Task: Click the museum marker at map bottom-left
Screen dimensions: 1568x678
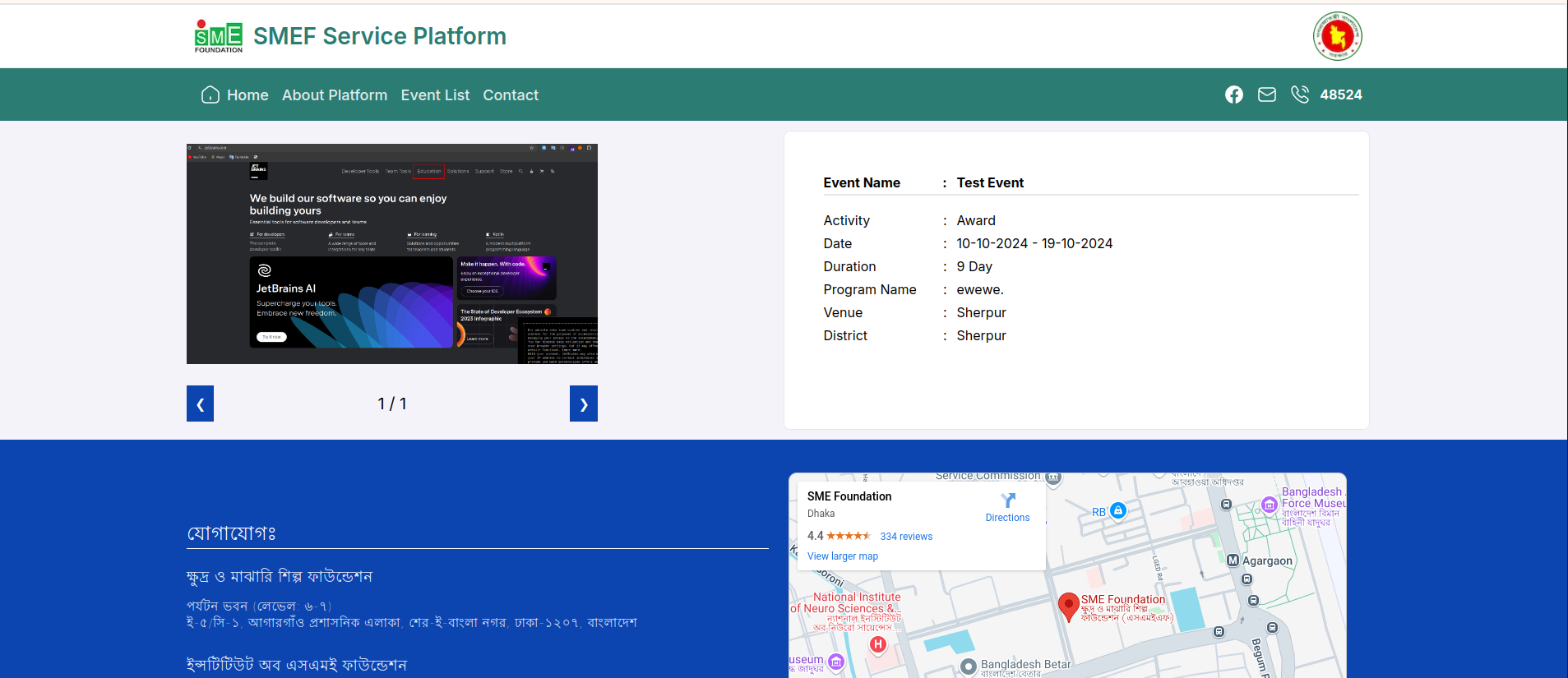Action: pyautogui.click(x=836, y=662)
